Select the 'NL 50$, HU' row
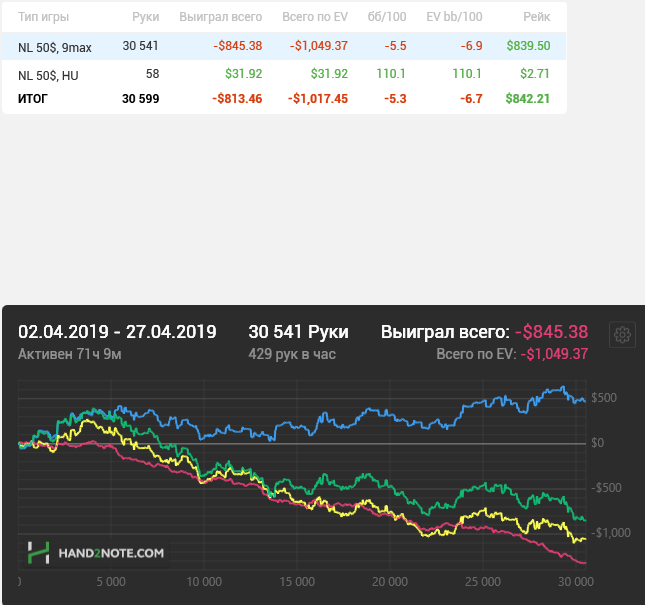The height and width of the screenshot is (605, 645). [284, 74]
